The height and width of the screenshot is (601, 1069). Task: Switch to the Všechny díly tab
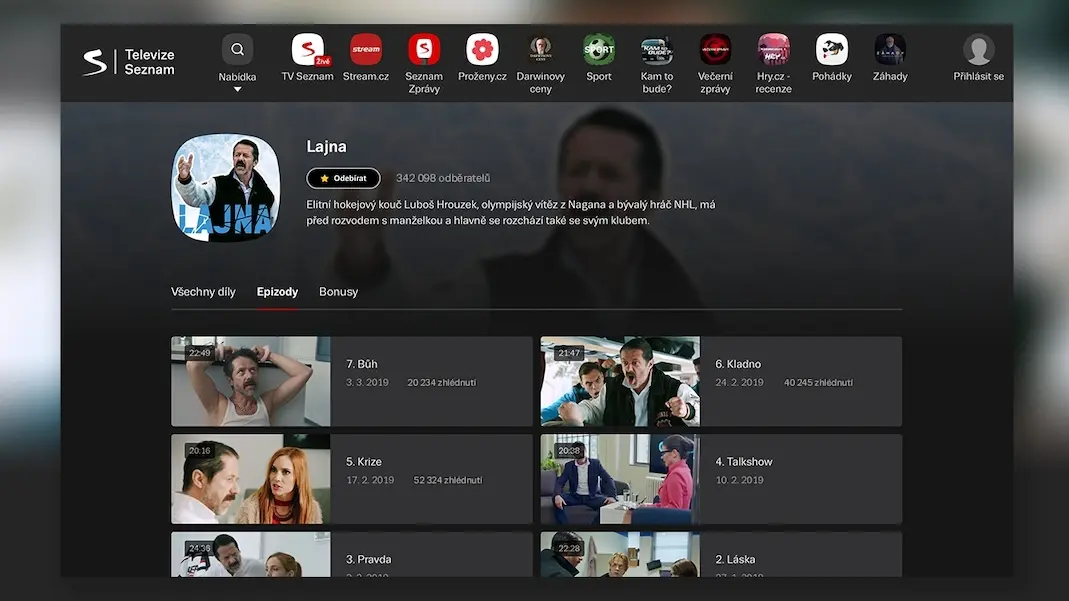point(203,292)
